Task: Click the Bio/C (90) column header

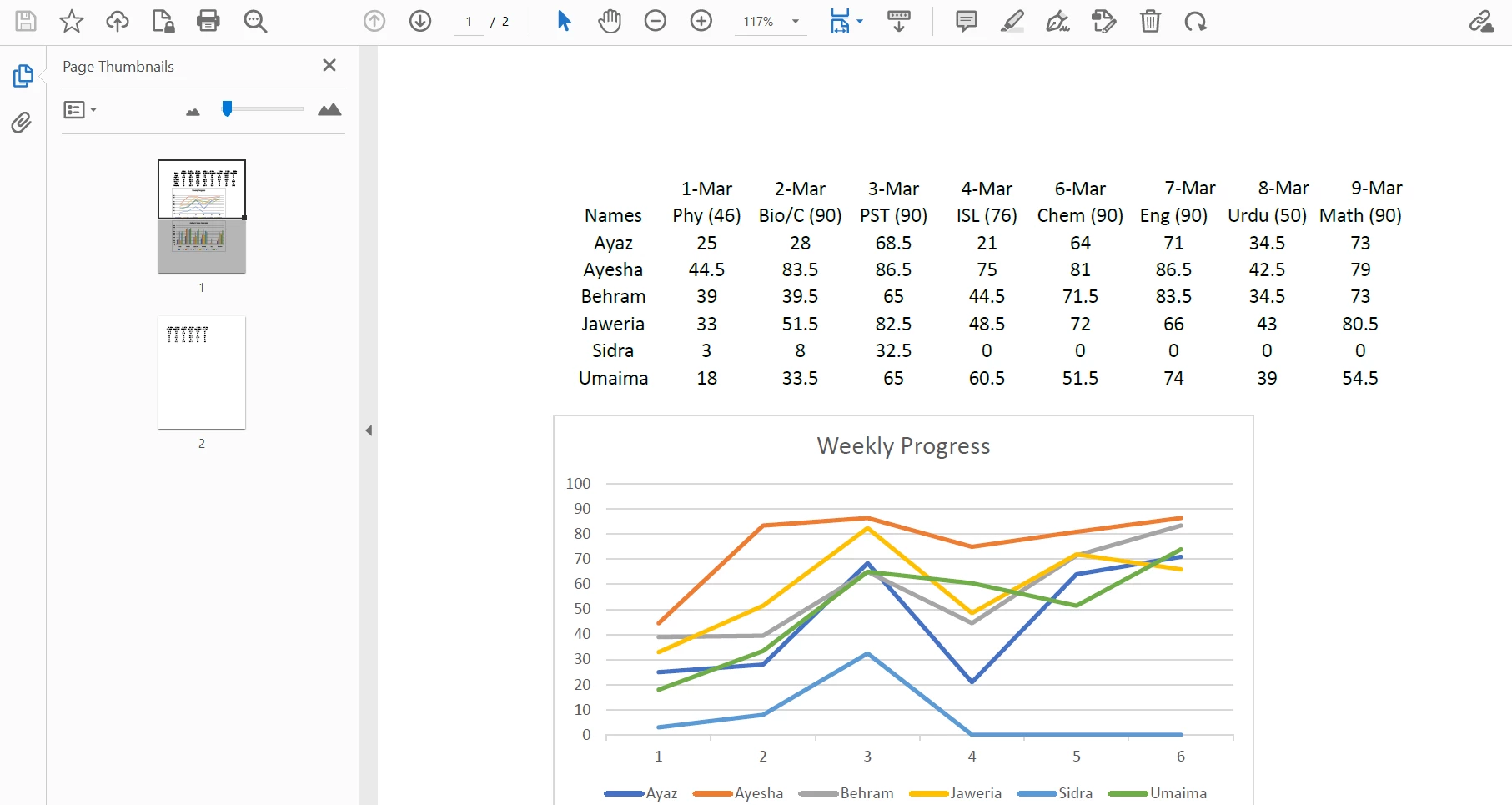Action: [x=800, y=215]
